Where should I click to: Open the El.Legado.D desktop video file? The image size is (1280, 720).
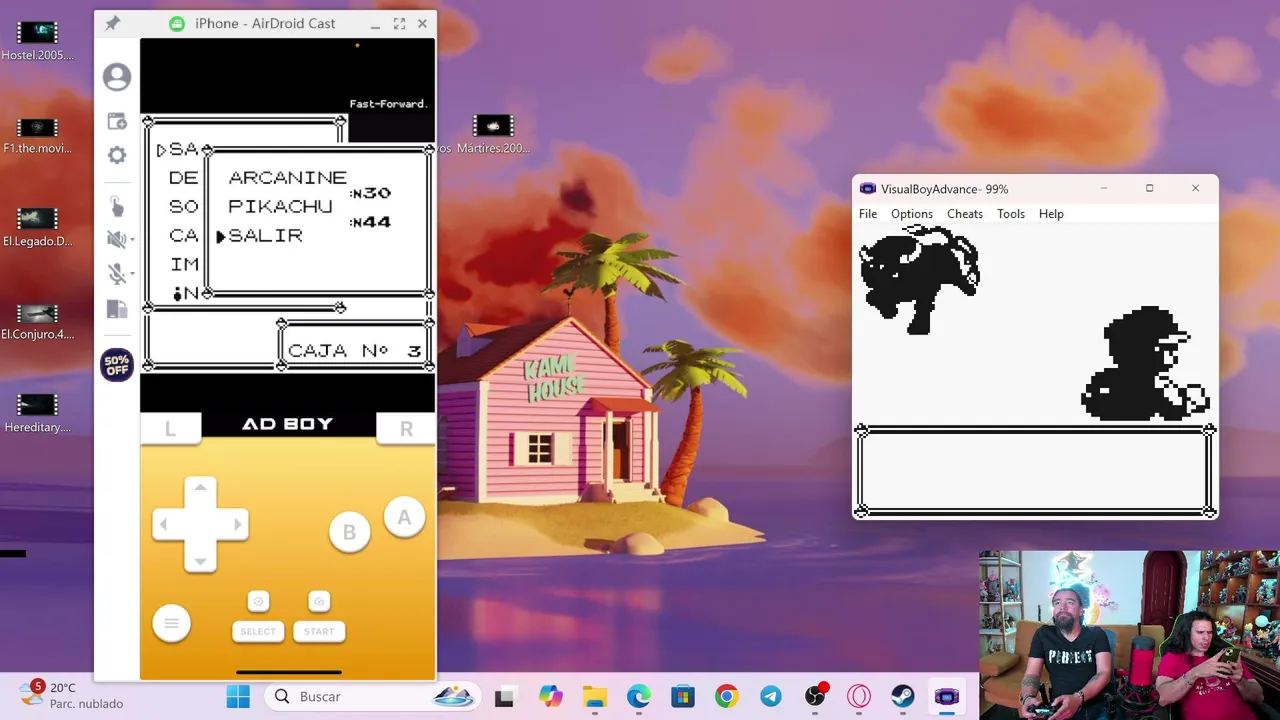point(38,227)
